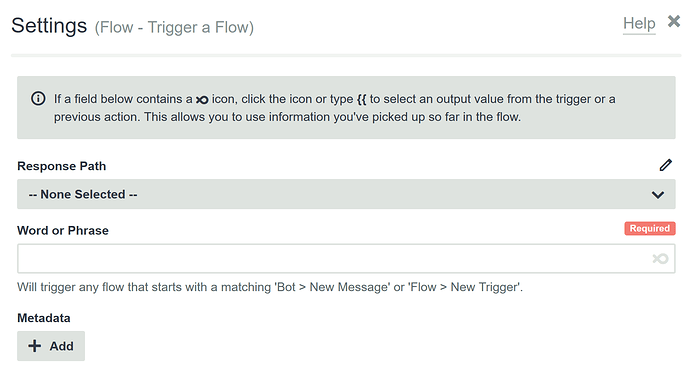Click the gray info banner message
Image resolution: width=690 pixels, height=384 pixels.
click(346, 108)
